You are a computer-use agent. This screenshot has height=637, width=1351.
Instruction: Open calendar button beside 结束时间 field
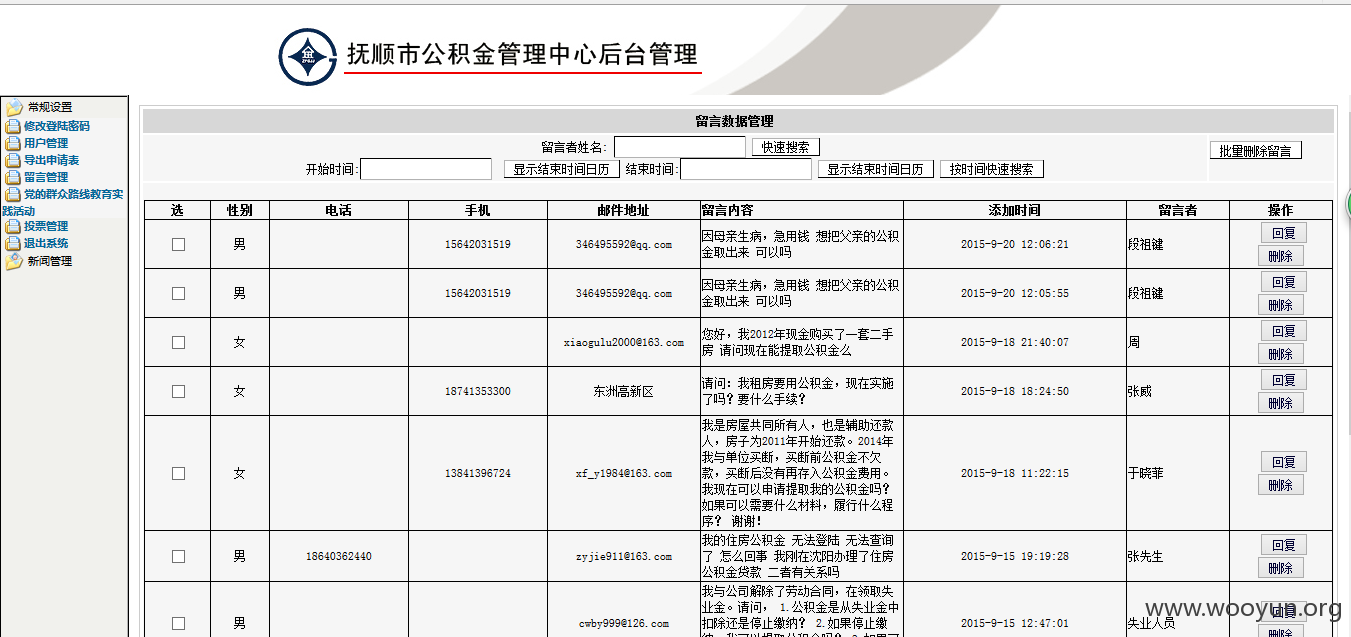[876, 169]
